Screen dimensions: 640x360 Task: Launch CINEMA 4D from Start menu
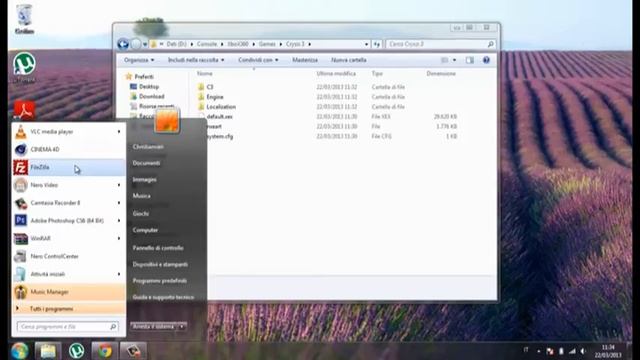[68, 149]
